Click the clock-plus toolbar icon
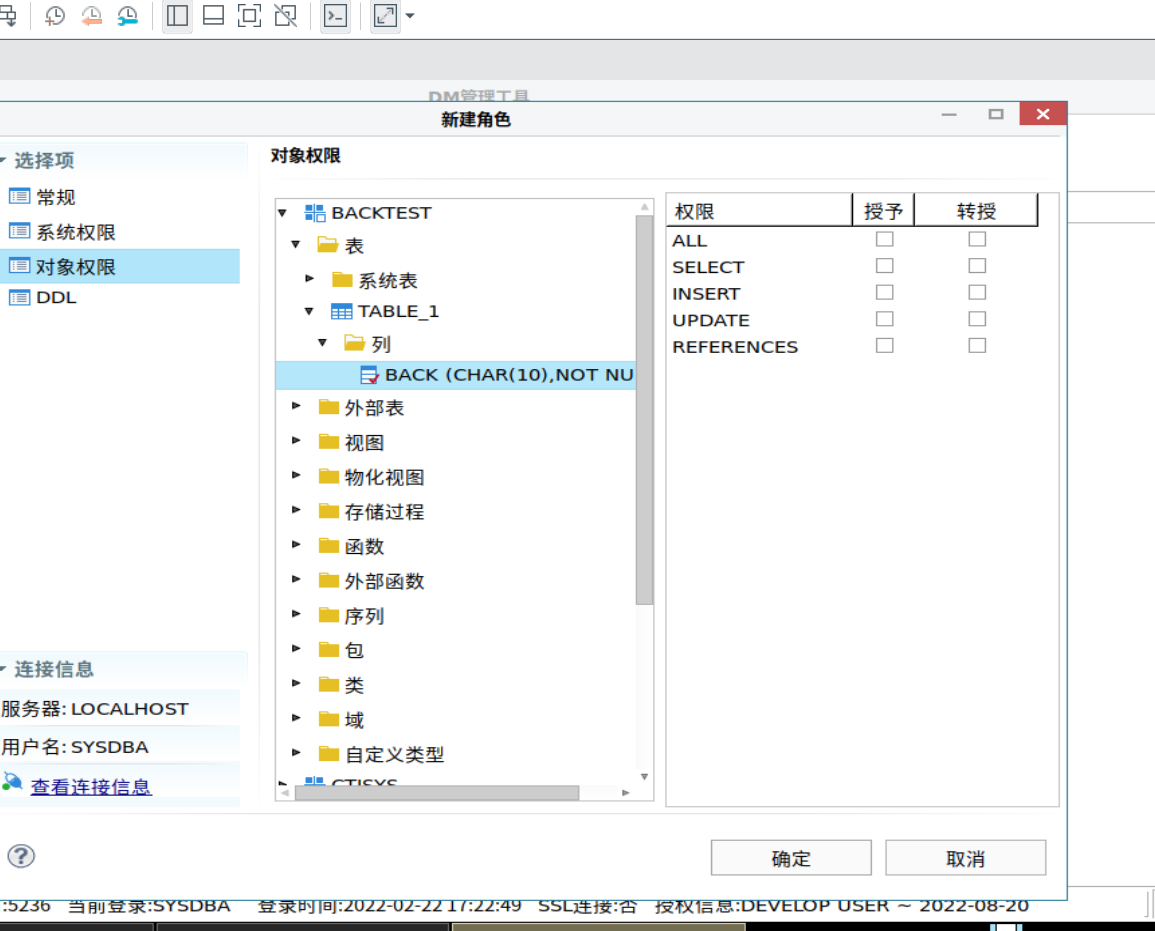Image resolution: width=1155 pixels, height=931 pixels. pyautogui.click(x=55, y=16)
